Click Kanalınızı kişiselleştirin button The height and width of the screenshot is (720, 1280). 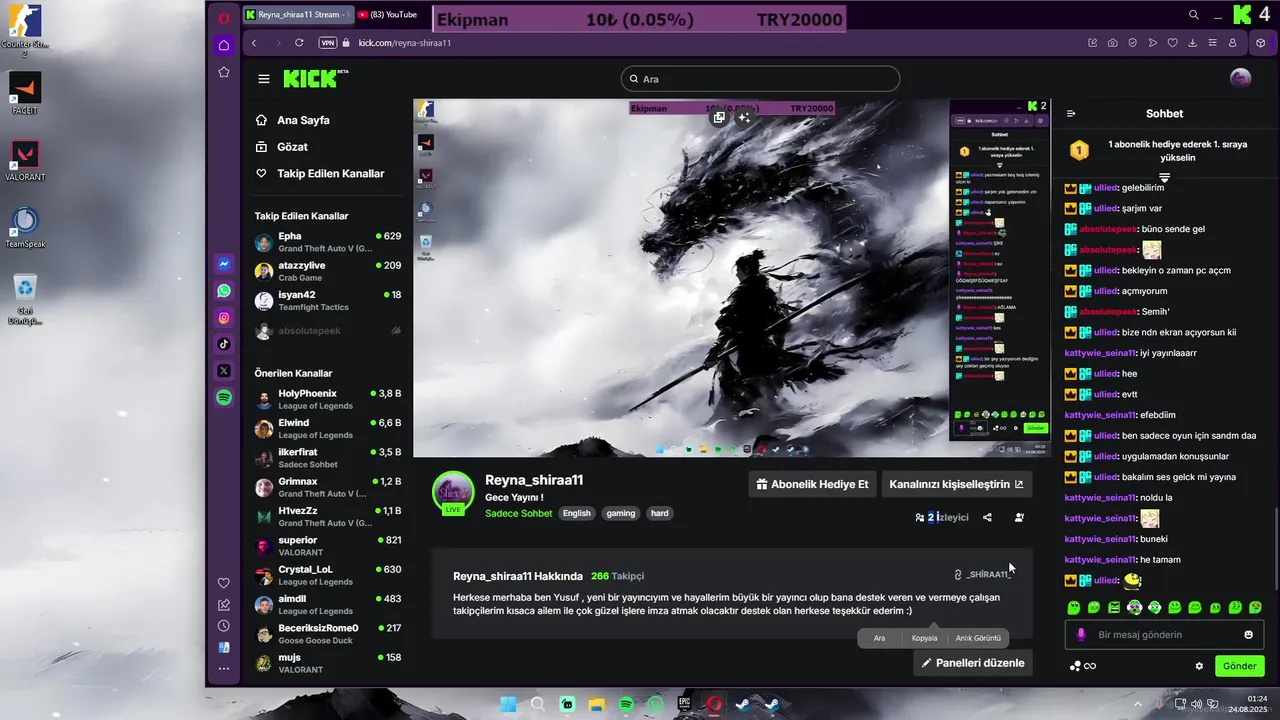tap(956, 484)
